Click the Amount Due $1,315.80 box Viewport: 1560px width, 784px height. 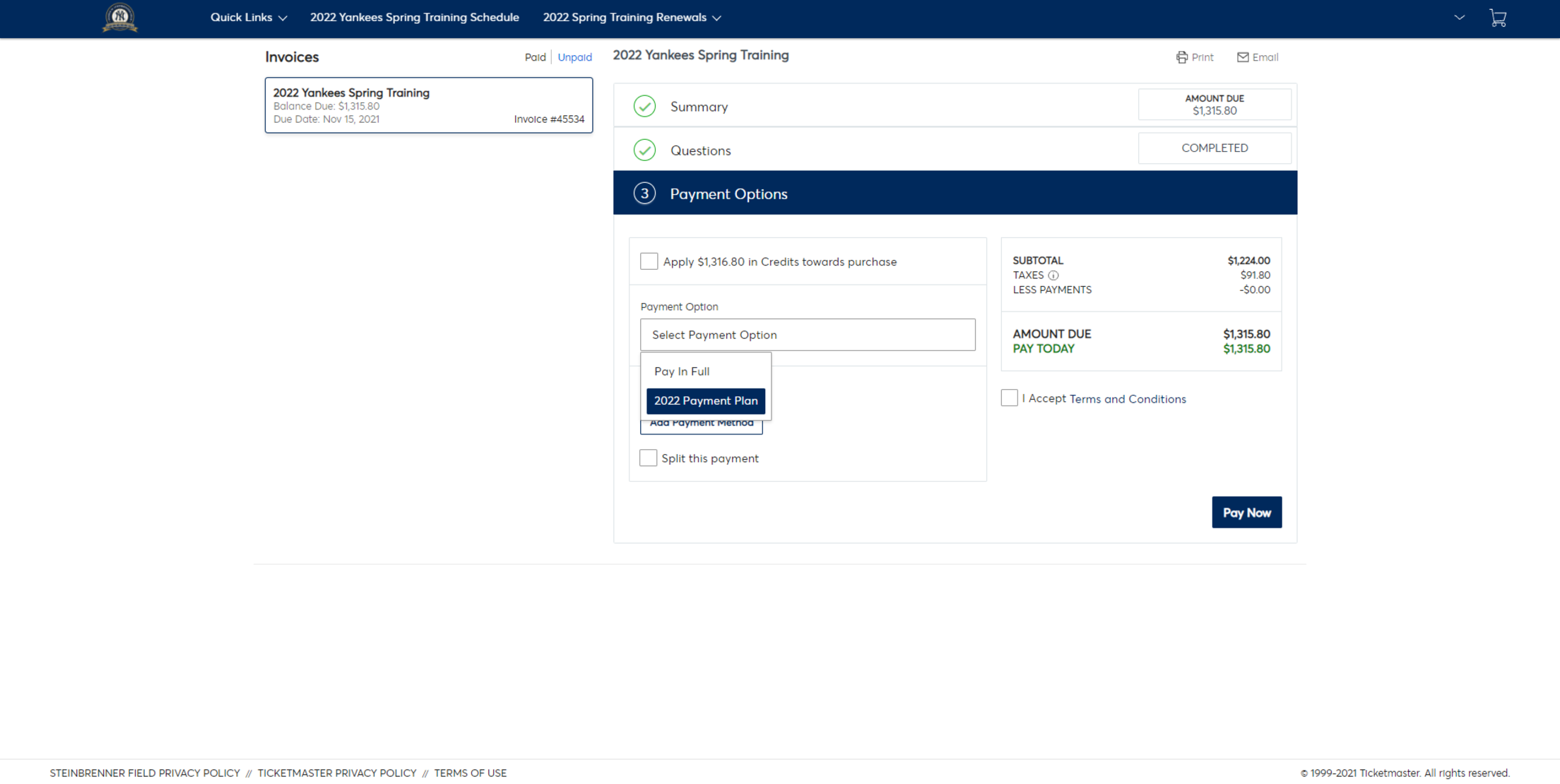(x=1215, y=105)
